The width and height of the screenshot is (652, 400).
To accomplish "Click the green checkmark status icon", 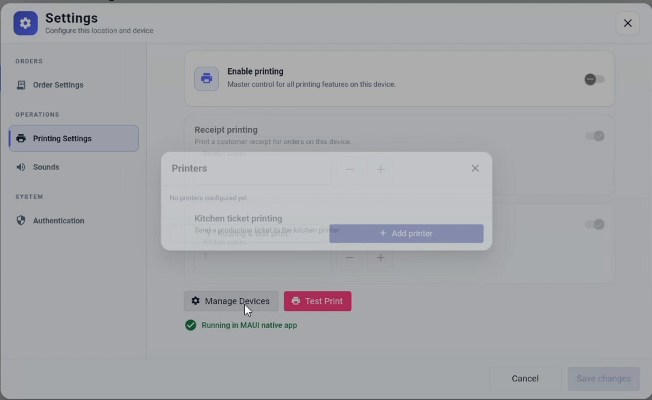I will click(190, 325).
